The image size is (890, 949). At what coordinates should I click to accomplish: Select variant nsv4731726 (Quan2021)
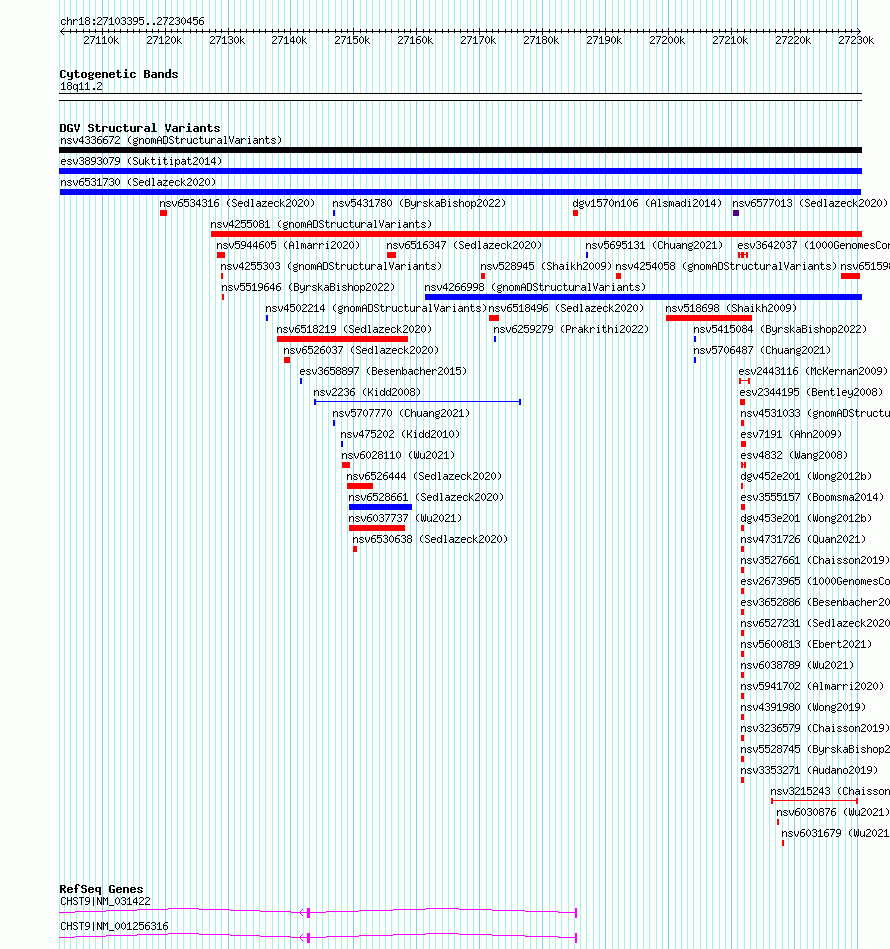pos(803,539)
